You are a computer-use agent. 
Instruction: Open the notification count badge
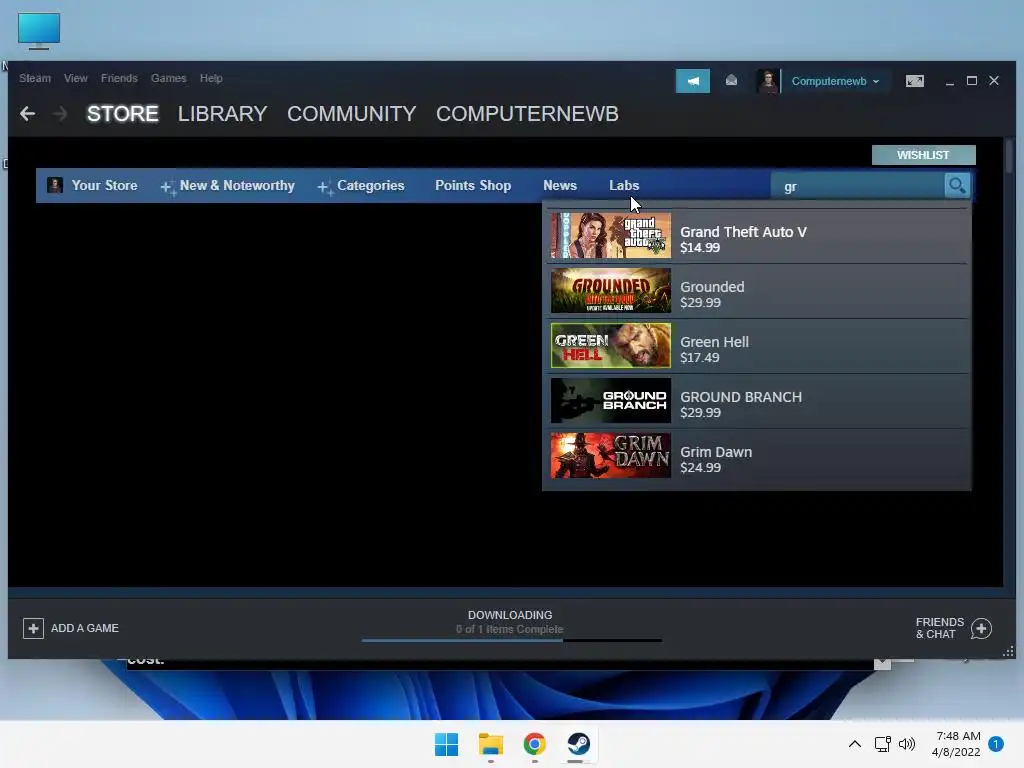(995, 744)
